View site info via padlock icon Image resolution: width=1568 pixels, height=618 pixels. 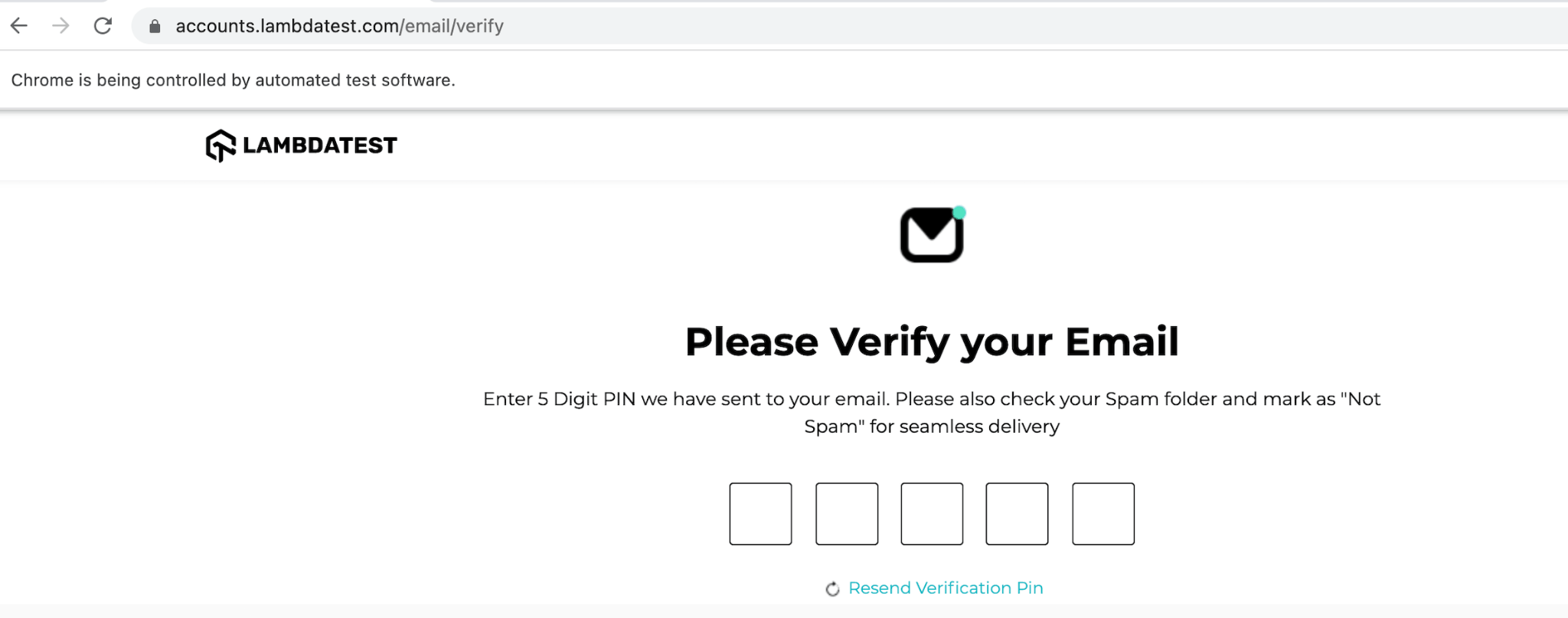point(155,27)
